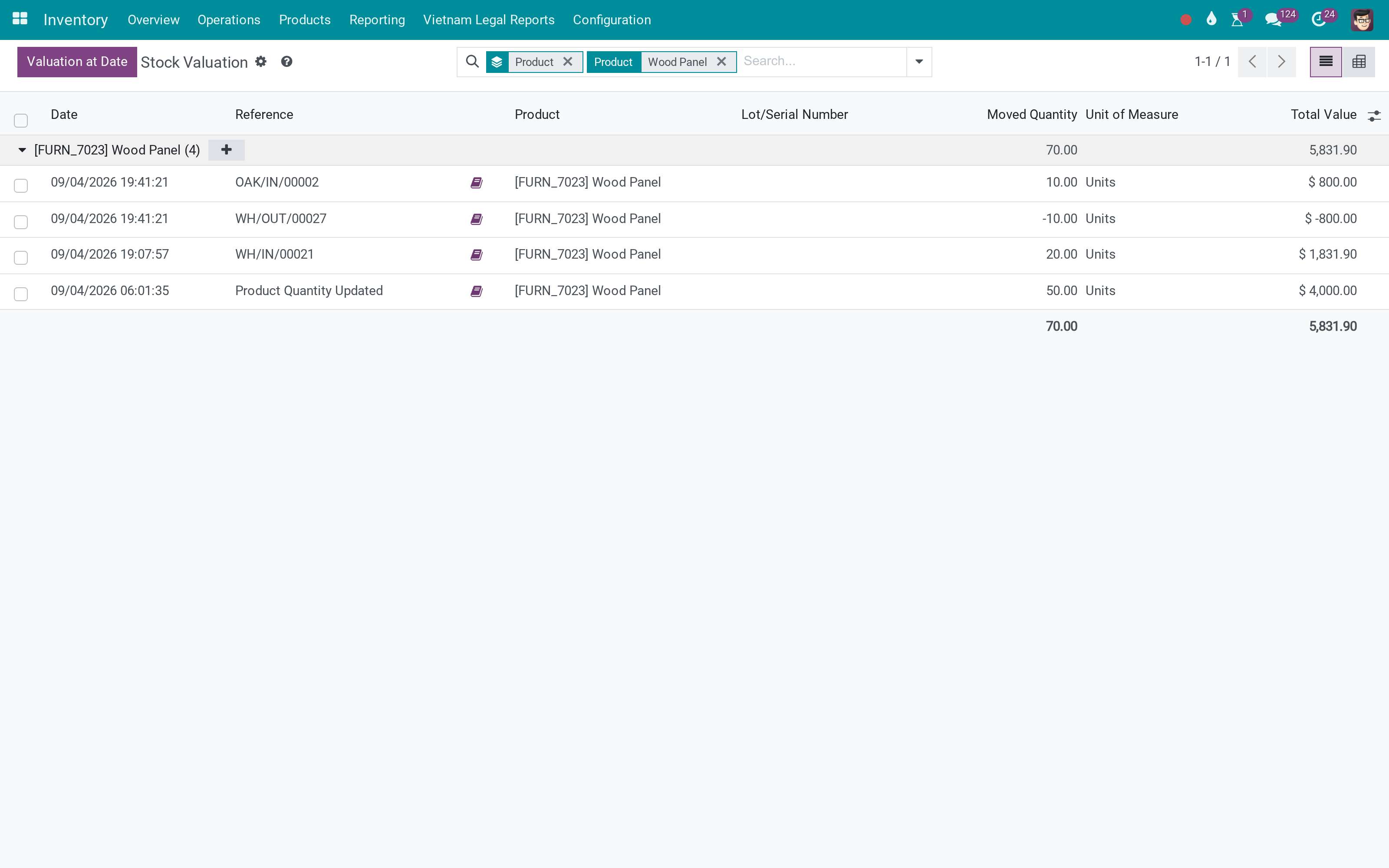Image resolution: width=1389 pixels, height=868 pixels.
Task: Select the WH/OUT/00027 row checkbox
Action: pyautogui.click(x=21, y=222)
